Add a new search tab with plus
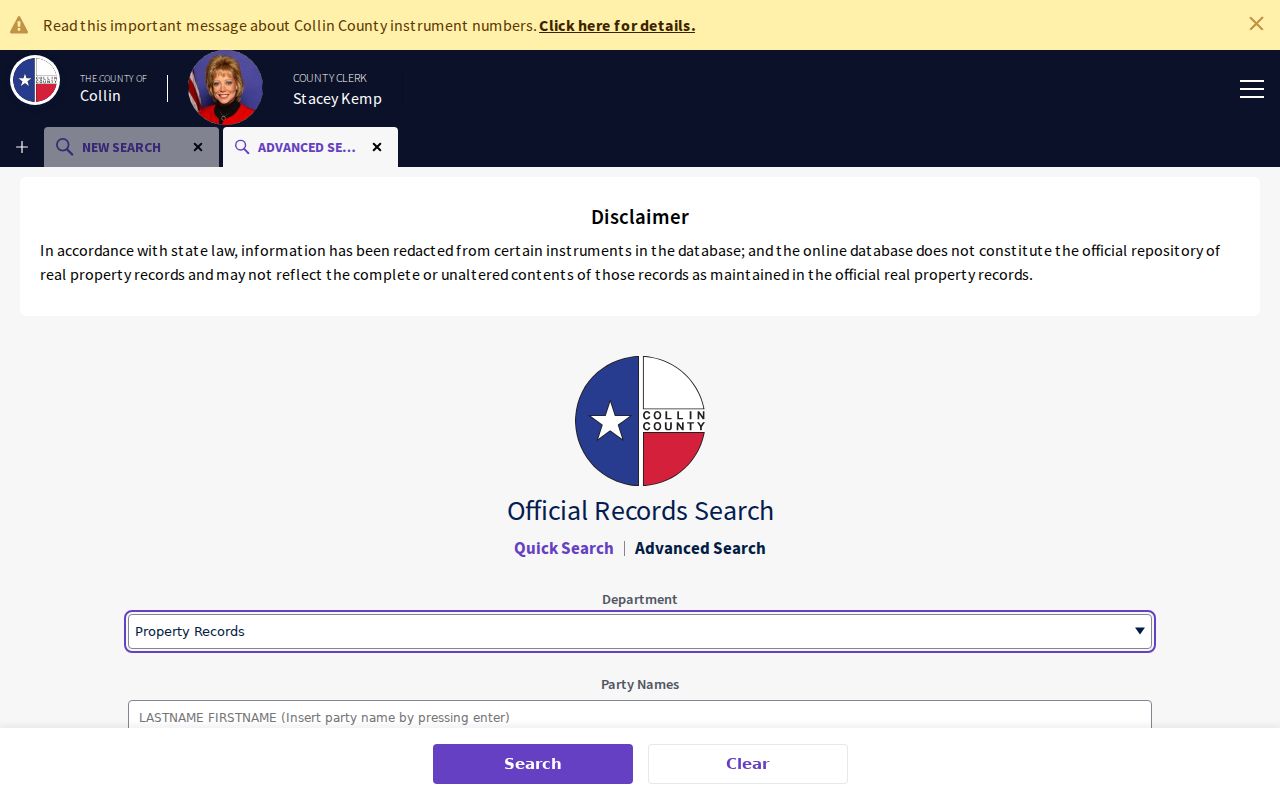Viewport: 1280px width, 800px height. [22, 147]
